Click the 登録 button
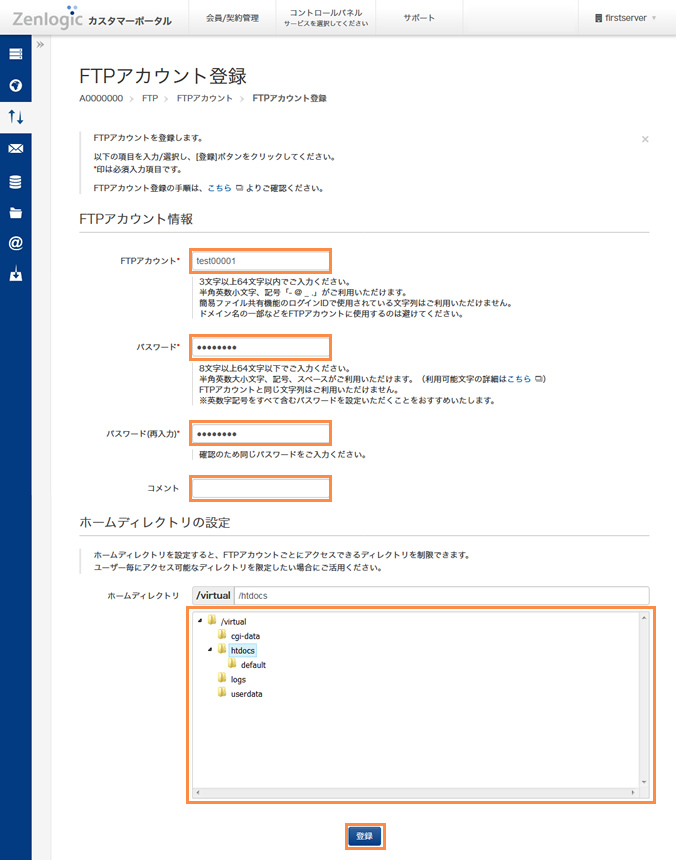The image size is (676, 860). [x=365, y=836]
